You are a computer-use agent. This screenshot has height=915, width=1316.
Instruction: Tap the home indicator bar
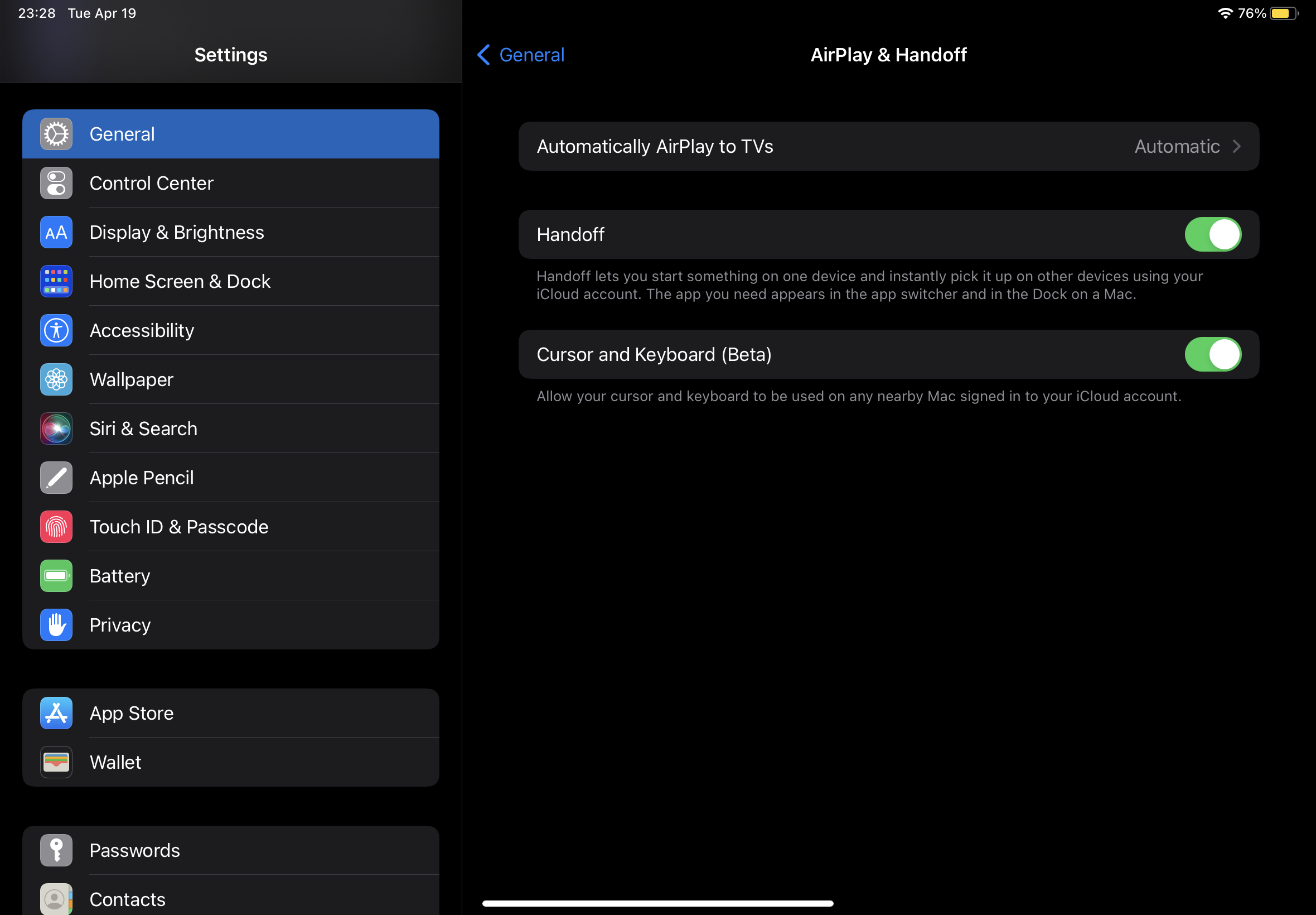pos(657,903)
